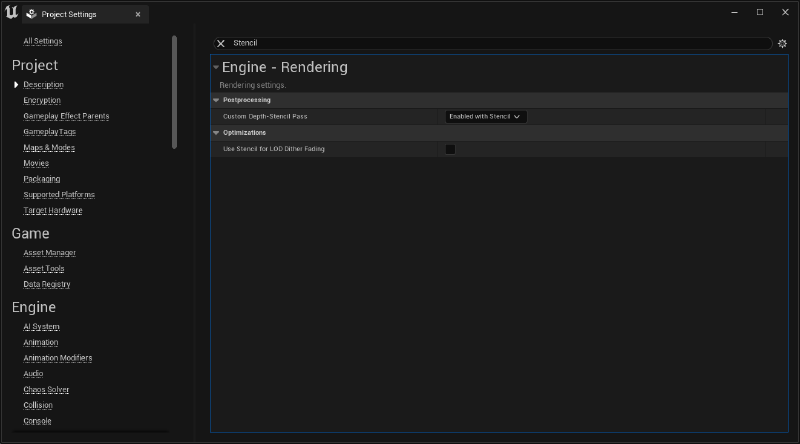Image resolution: width=800 pixels, height=444 pixels.
Task: Open the settings gear beside search bar
Action: pos(782,43)
